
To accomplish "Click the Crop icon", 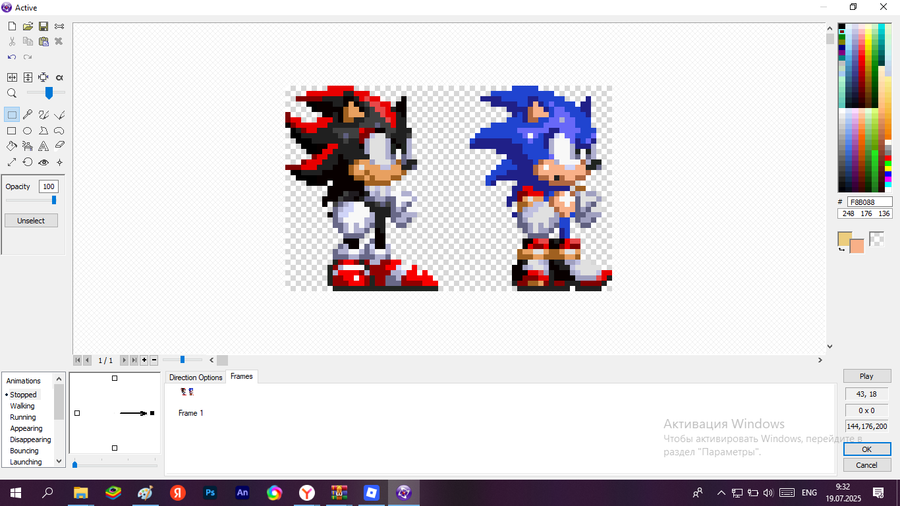I will pos(43,77).
